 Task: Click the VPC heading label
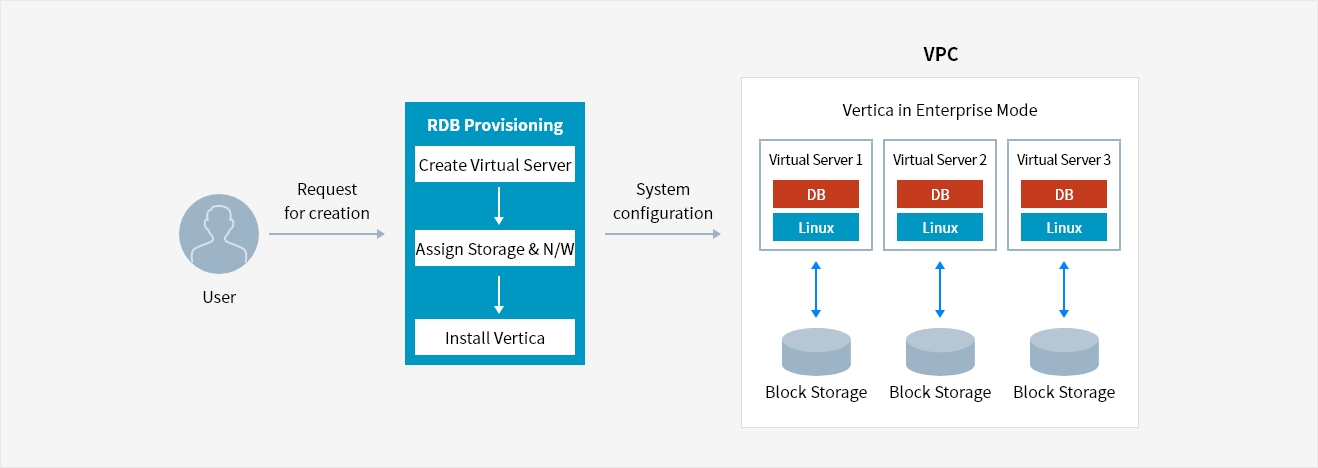point(940,55)
